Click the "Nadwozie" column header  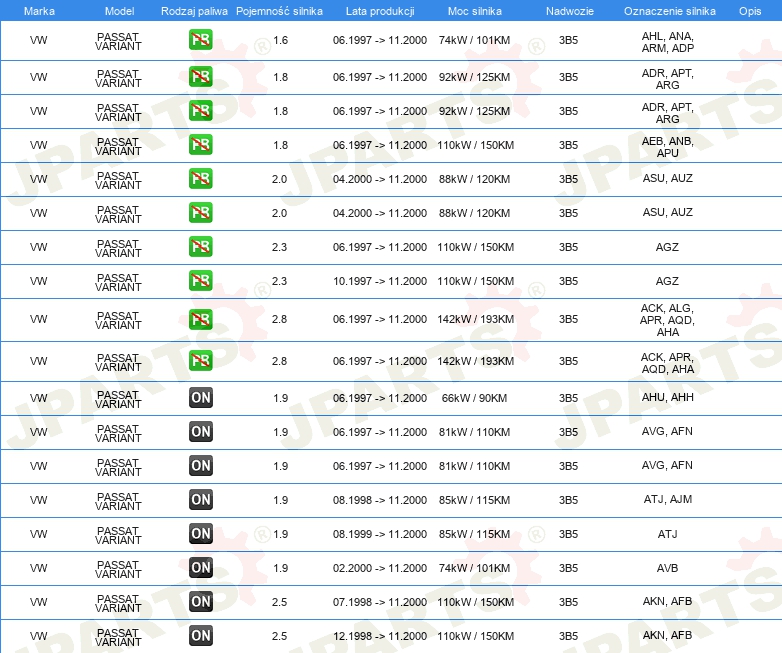(570, 11)
